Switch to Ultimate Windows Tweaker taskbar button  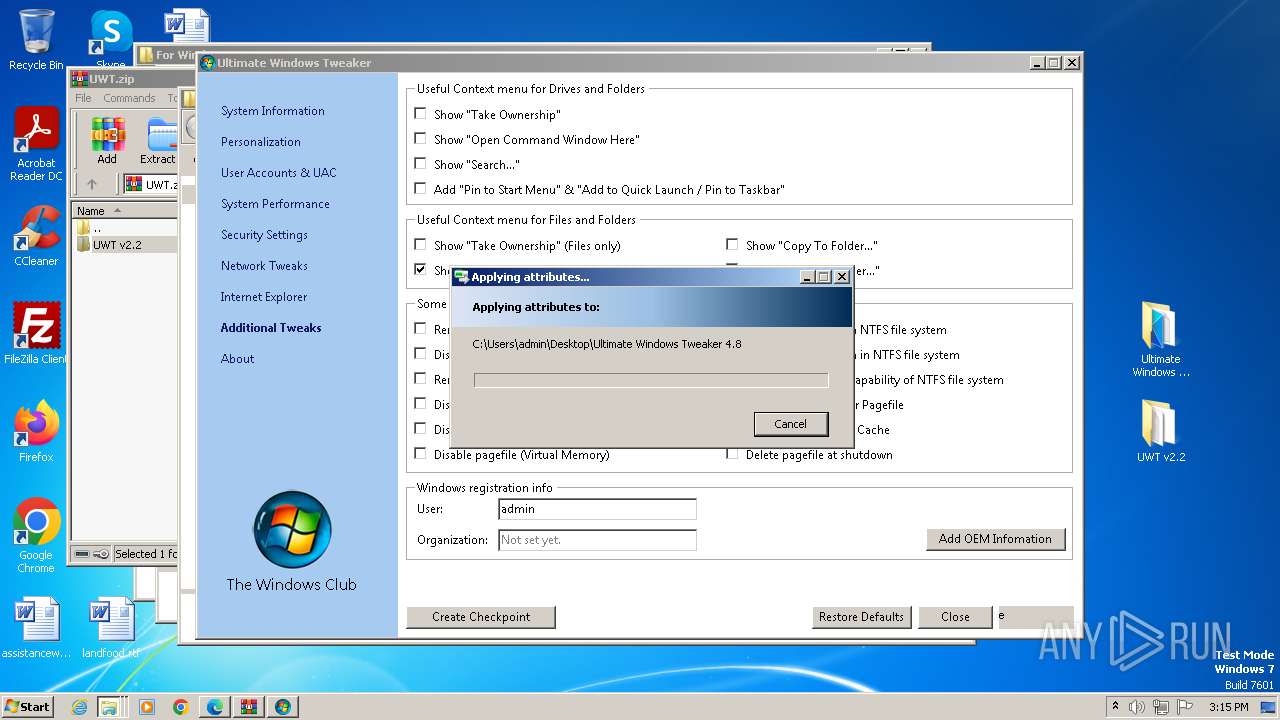[x=282, y=707]
